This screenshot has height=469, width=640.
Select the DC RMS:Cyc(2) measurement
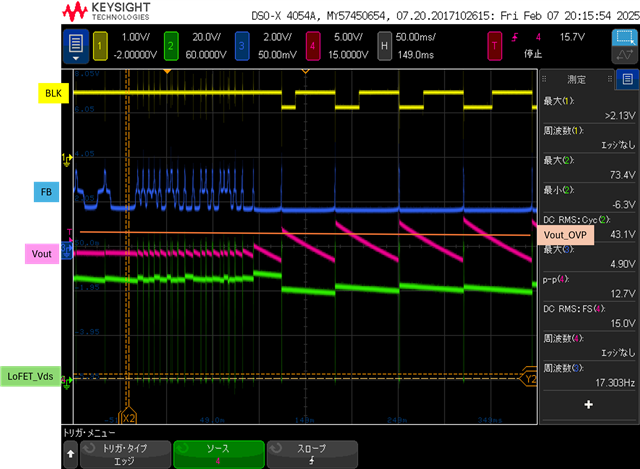(589, 227)
